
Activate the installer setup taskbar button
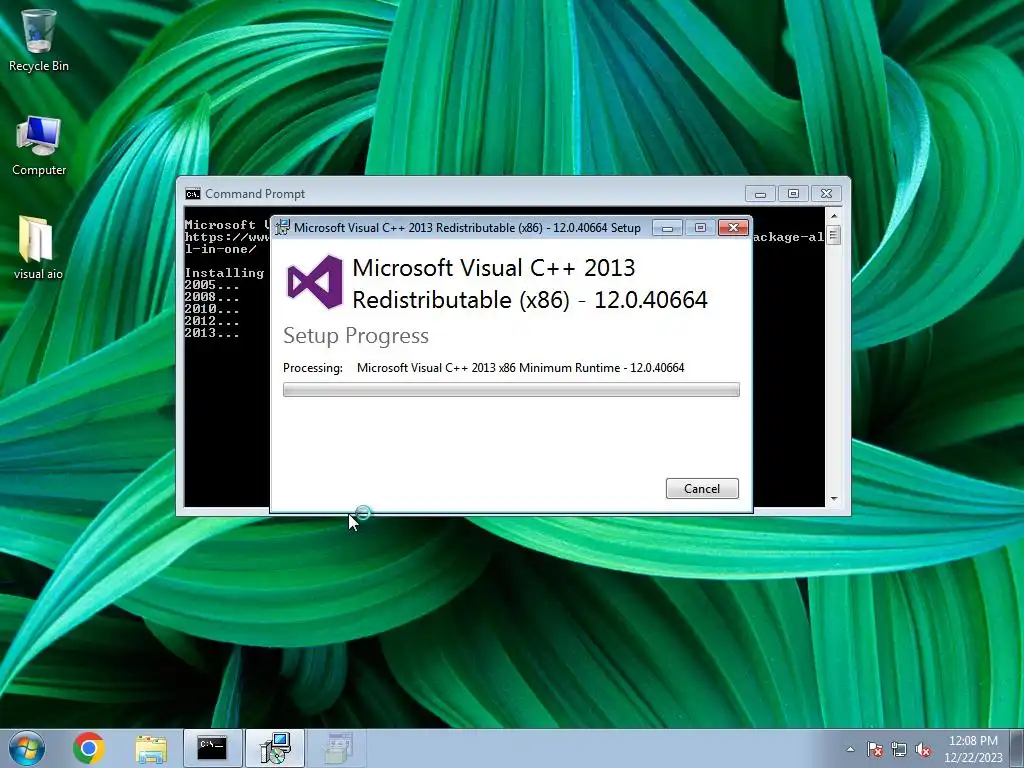(275, 748)
